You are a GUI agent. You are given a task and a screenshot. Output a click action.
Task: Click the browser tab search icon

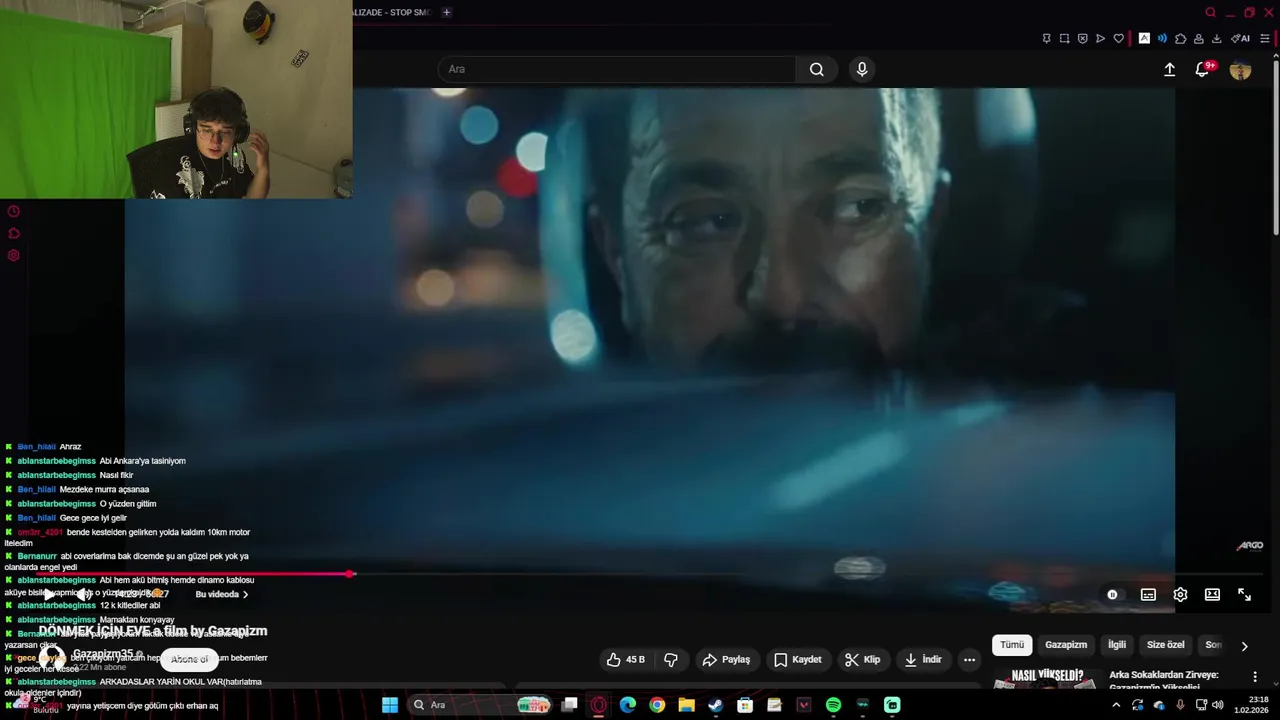coord(1210,12)
